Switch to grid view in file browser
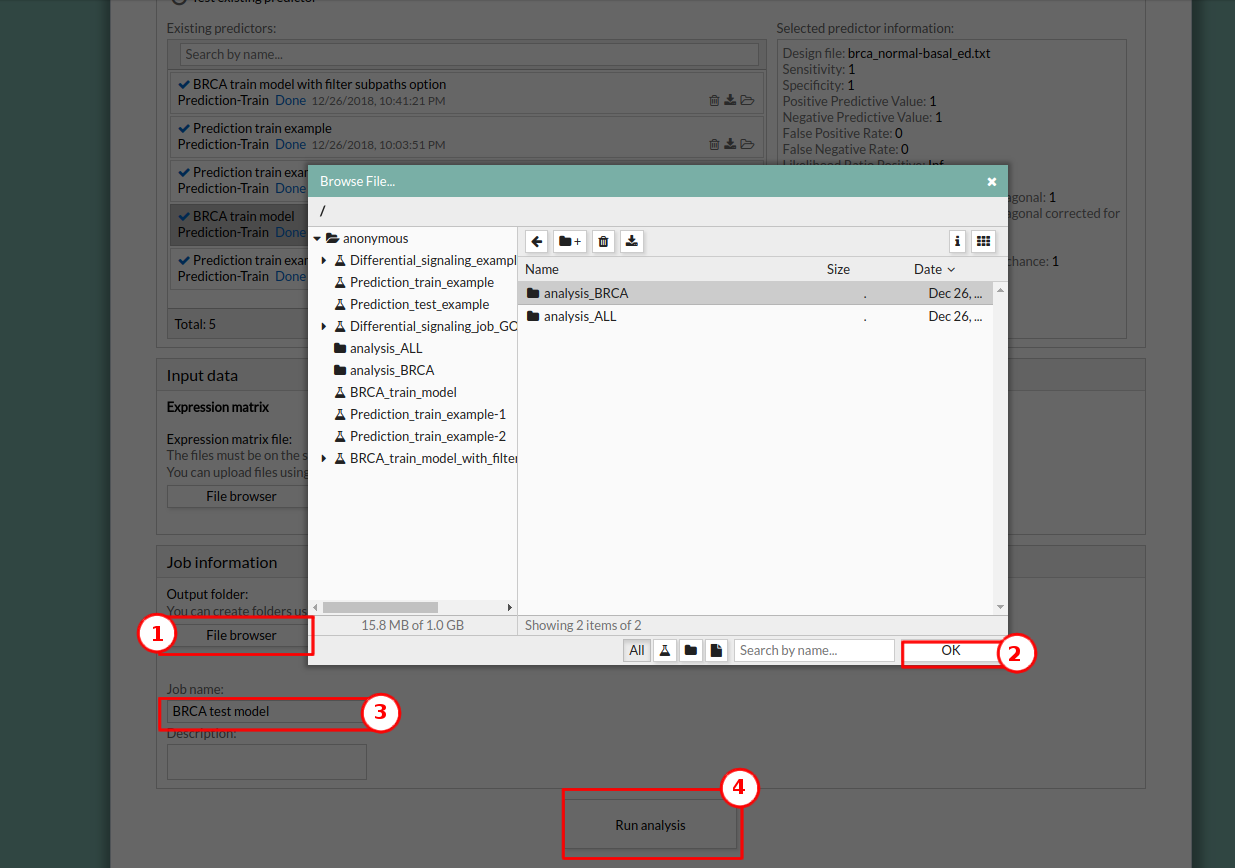The width and height of the screenshot is (1235, 868). [983, 241]
